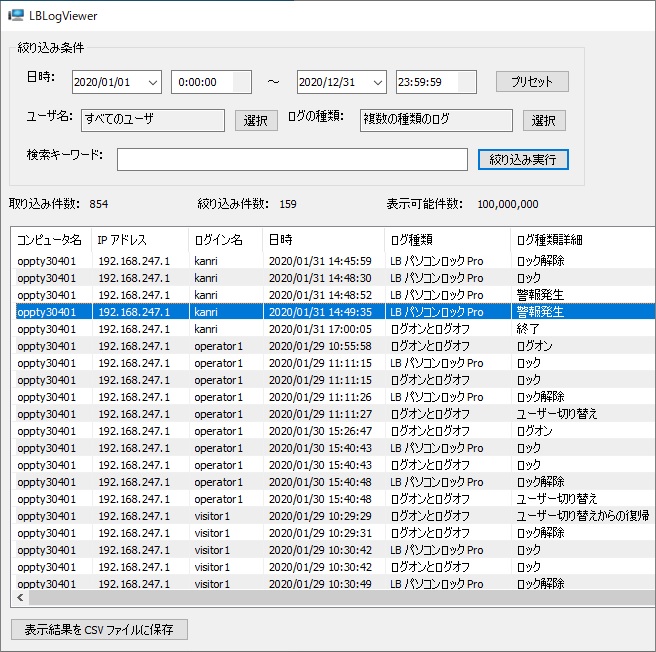Open the end date 2020/12/31 dropdown
The height and width of the screenshot is (652, 656).
click(378, 82)
